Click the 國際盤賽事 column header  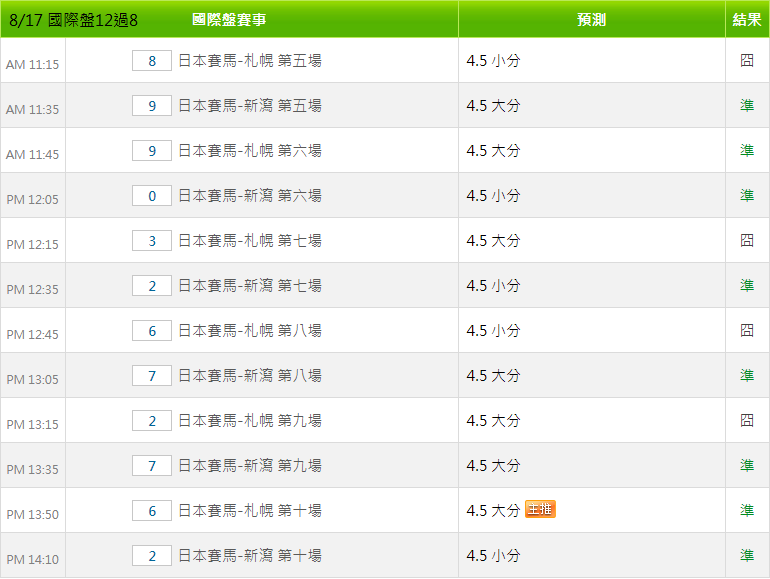[x=229, y=20]
